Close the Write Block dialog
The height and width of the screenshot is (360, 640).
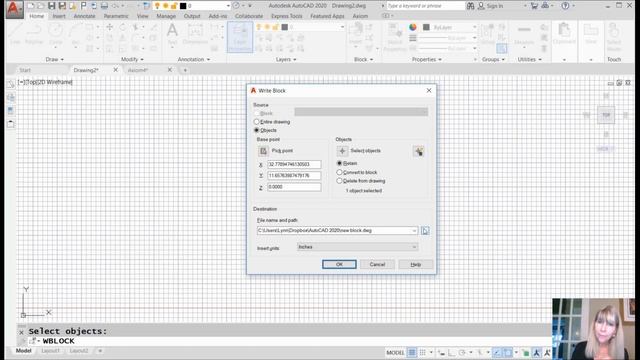tap(429, 91)
